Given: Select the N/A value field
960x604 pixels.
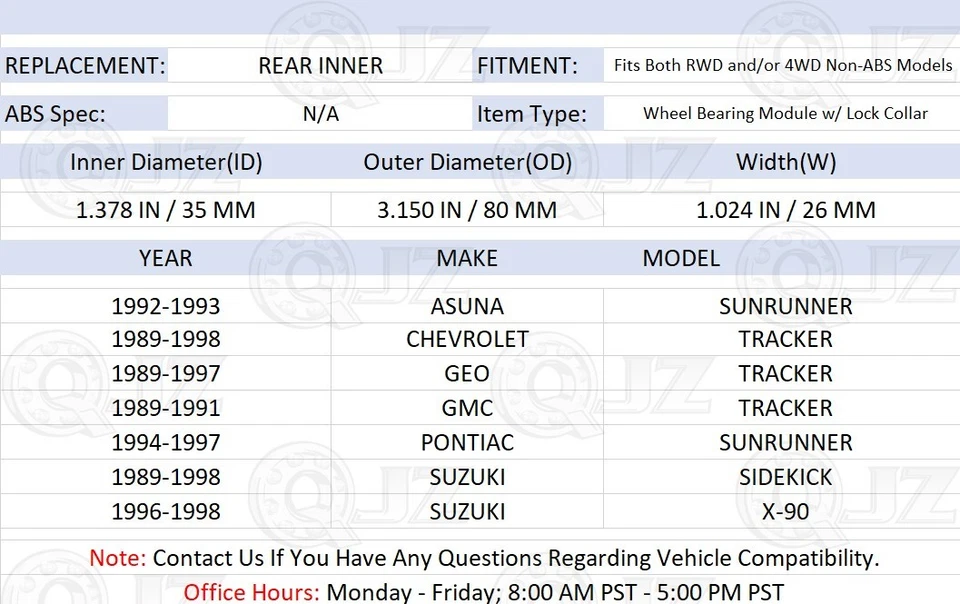Looking at the screenshot, I should pos(320,114).
